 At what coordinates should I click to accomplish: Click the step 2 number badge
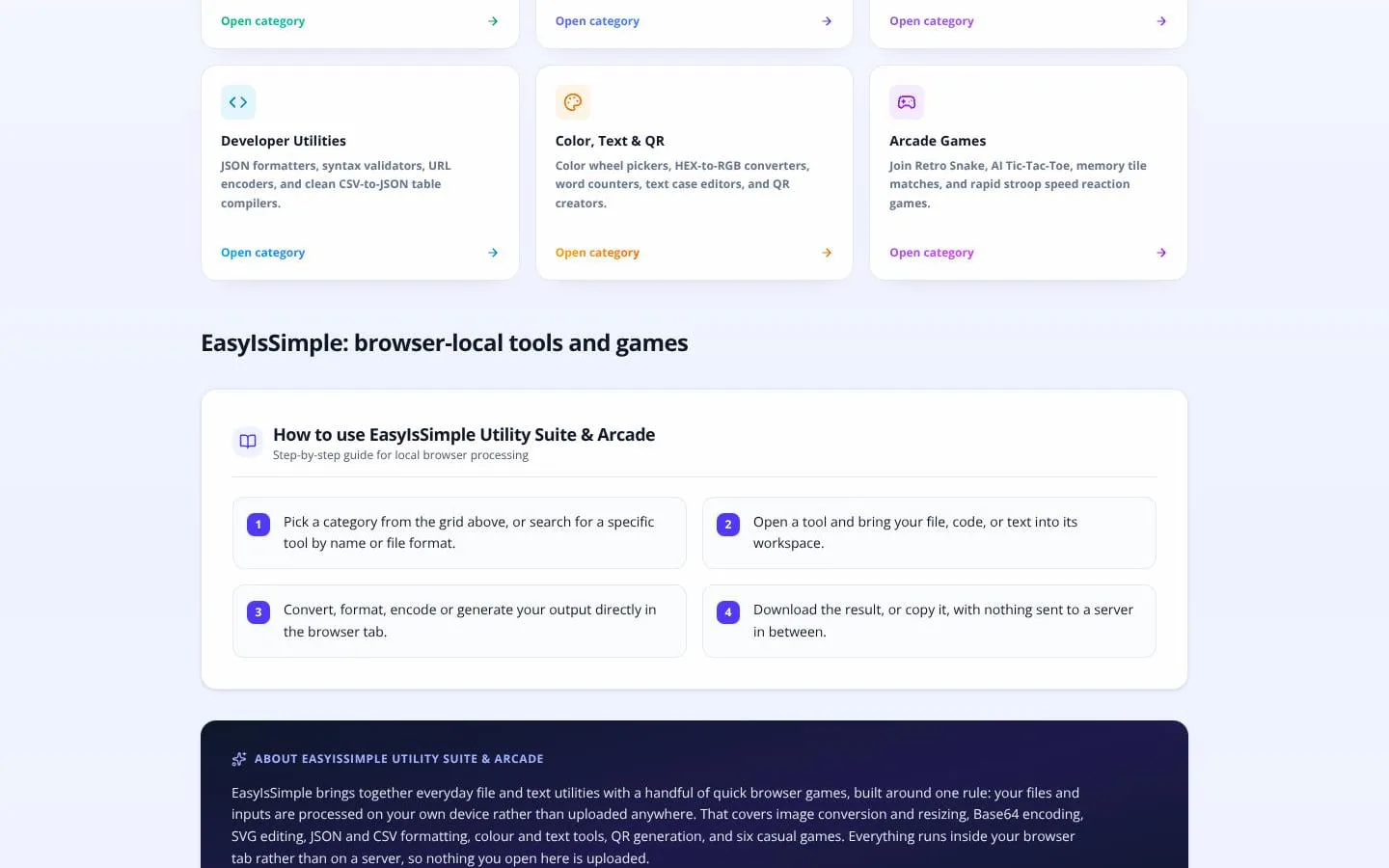[x=728, y=525]
